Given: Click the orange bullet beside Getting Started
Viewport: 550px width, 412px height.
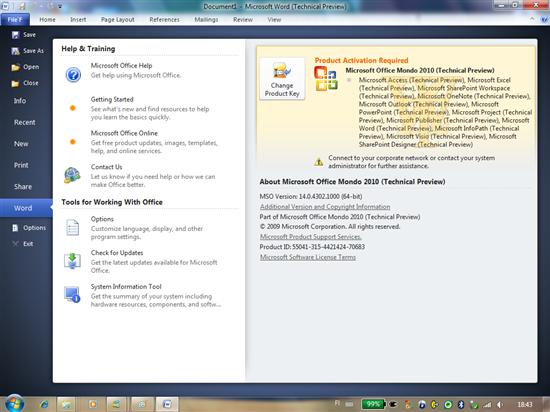Looking at the screenshot, I should (x=73, y=108).
